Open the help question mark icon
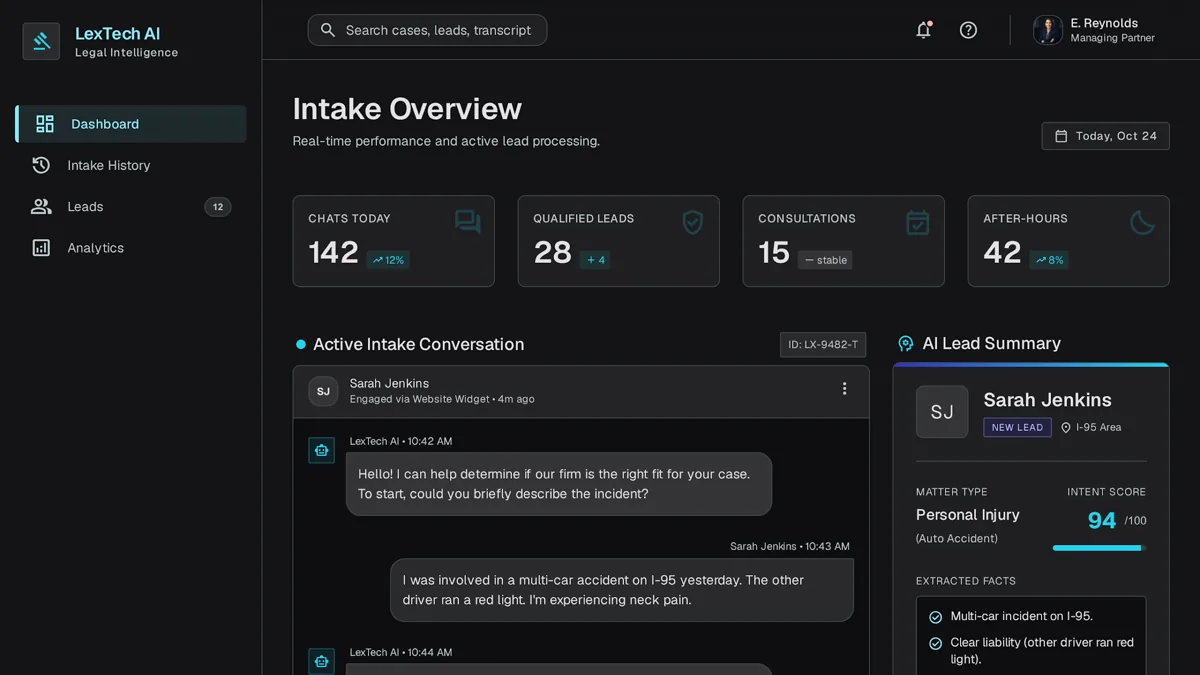 pos(968,30)
